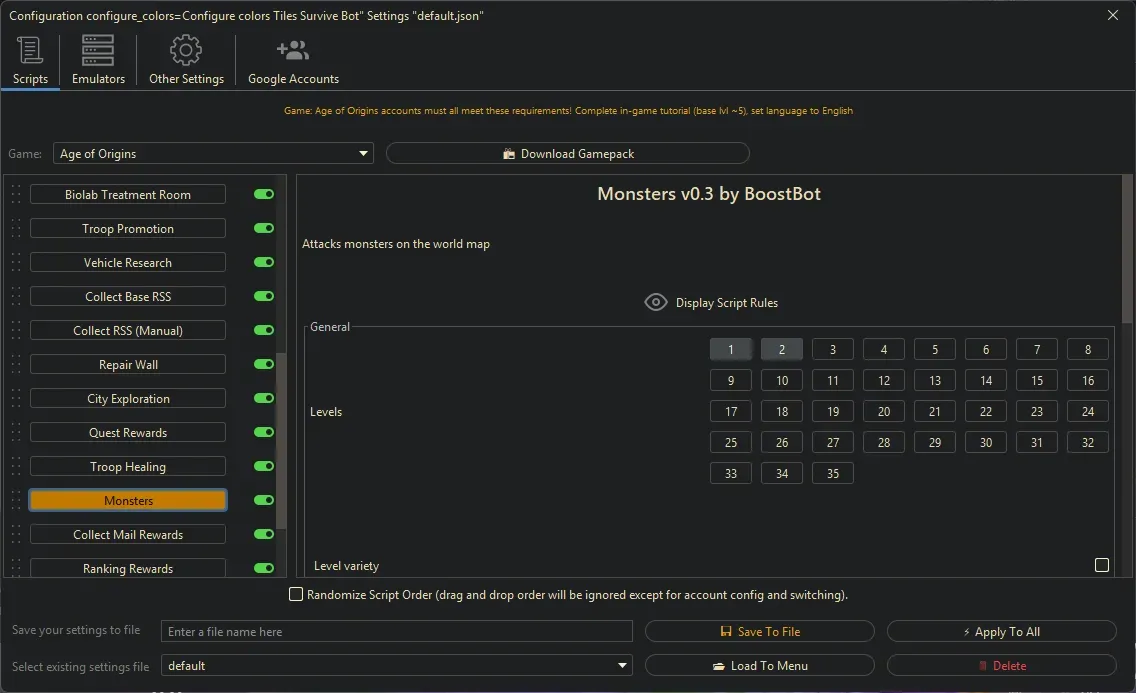Click the Download Gamepack button
Screen dimensions: 1136x693
567,154
